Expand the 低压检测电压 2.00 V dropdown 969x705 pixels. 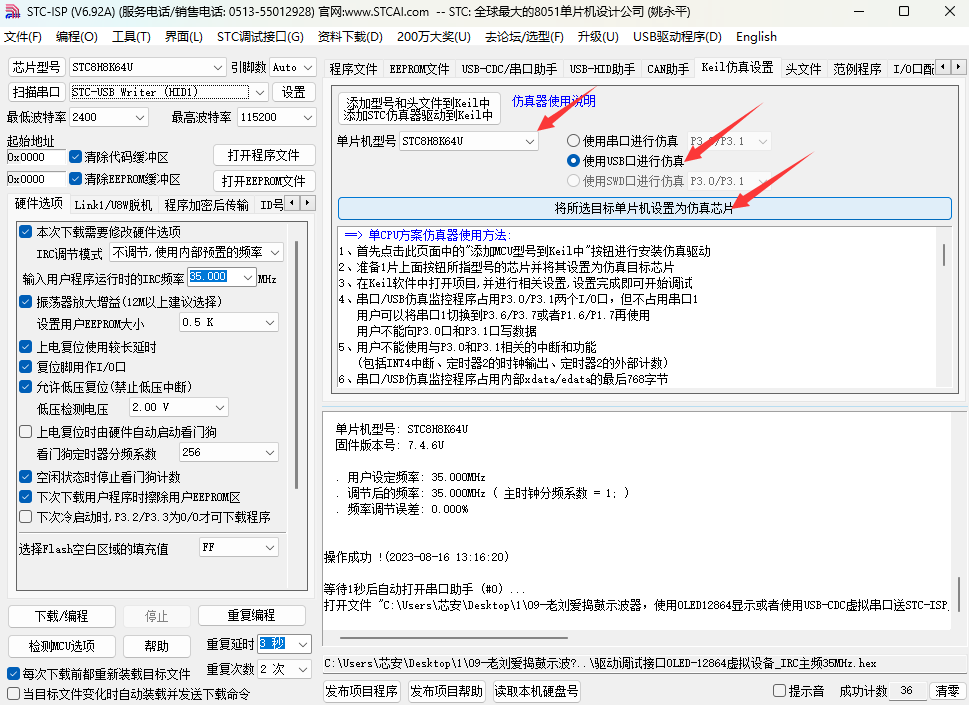(x=179, y=407)
